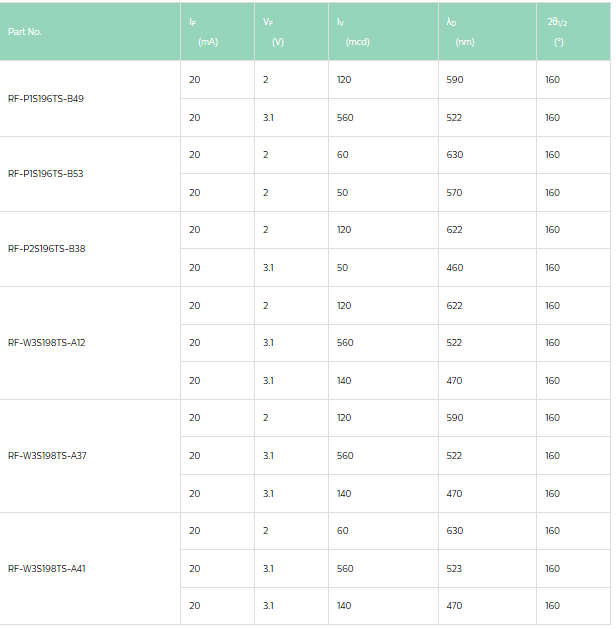Open the RF-P1S196TS-B53 part entry
Viewport: 616px width, 629px height.
point(46,173)
